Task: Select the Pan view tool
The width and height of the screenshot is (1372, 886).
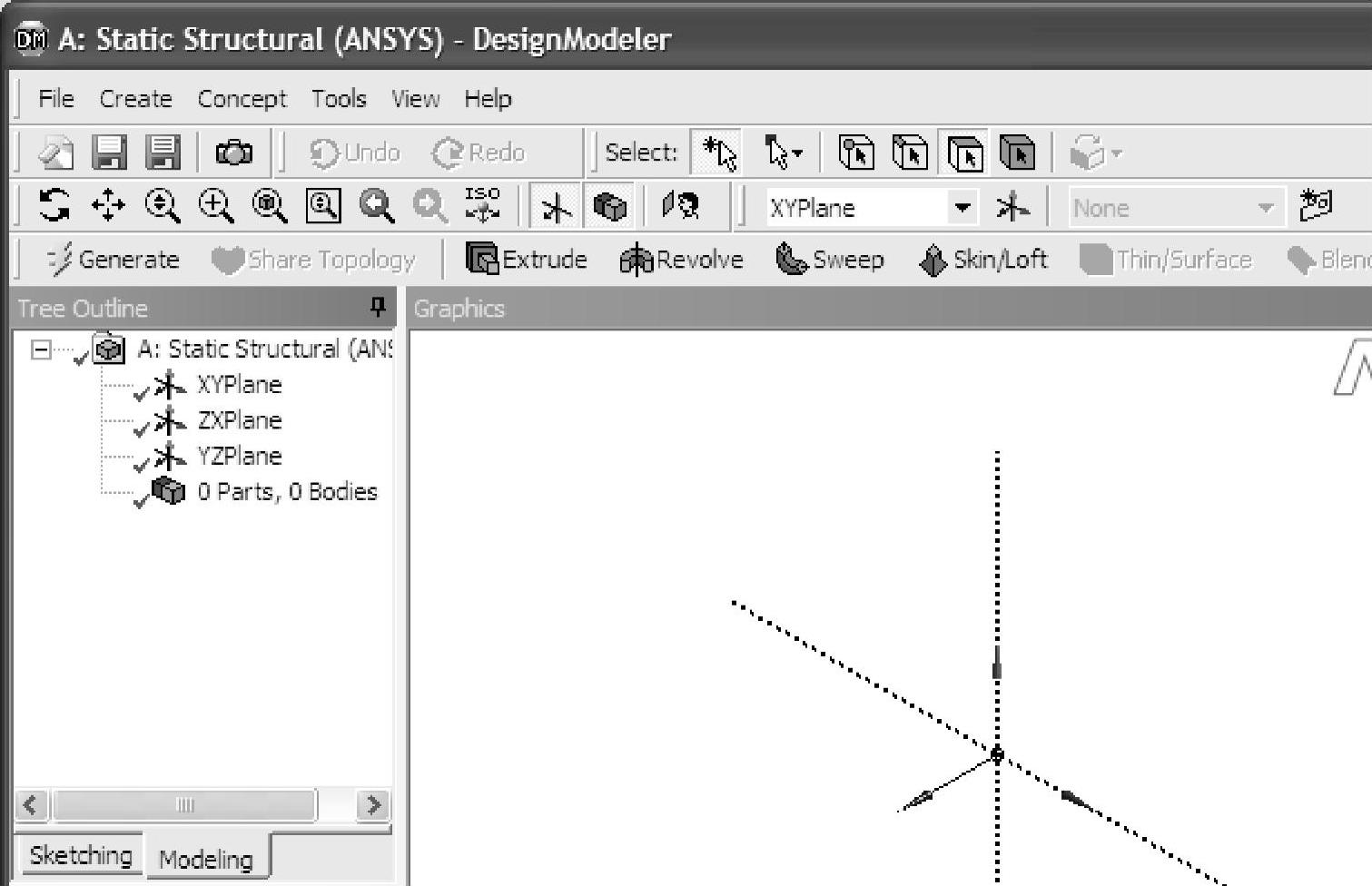Action: point(108,205)
